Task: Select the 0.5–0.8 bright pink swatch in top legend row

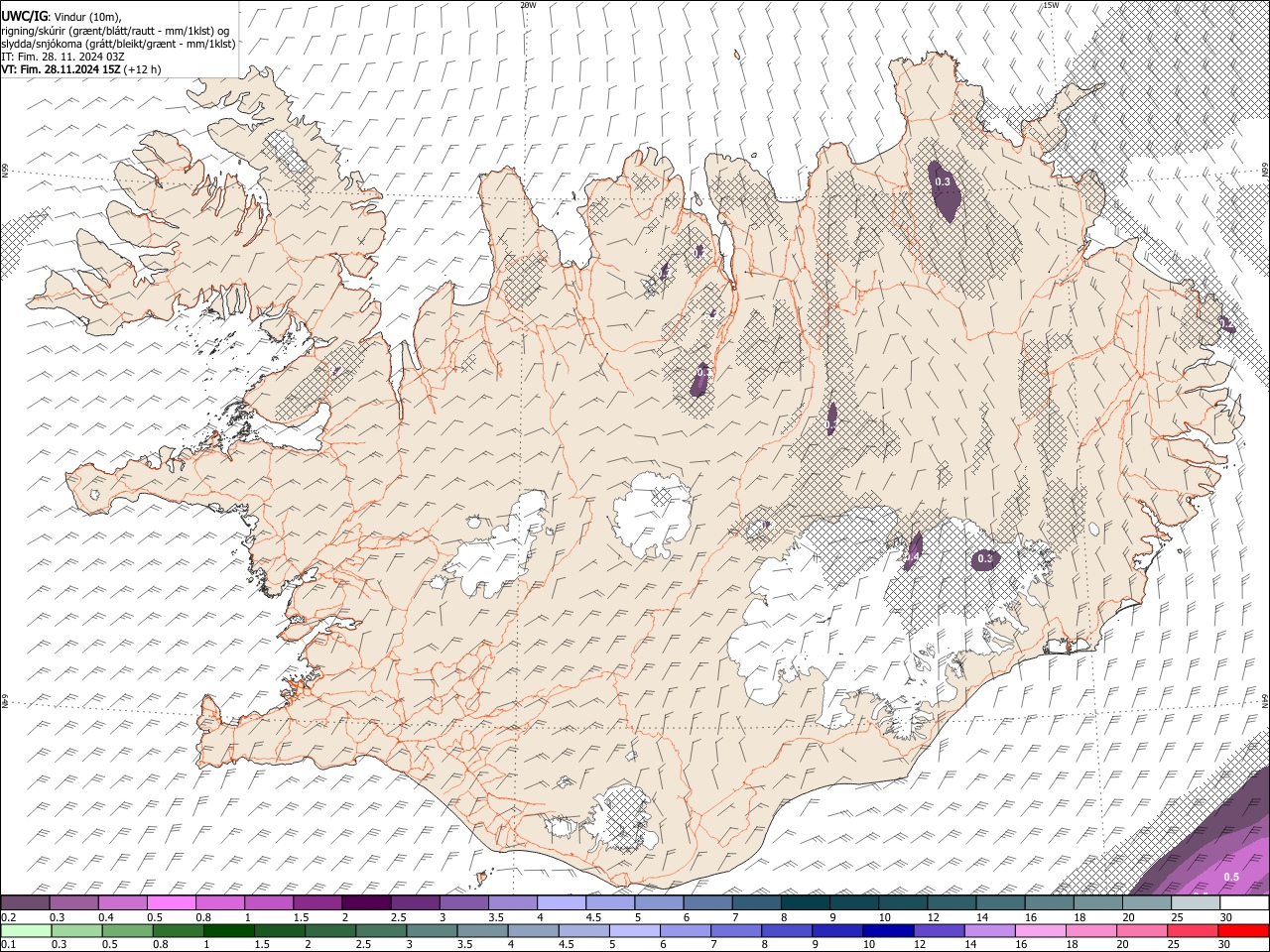Action: pyautogui.click(x=171, y=903)
